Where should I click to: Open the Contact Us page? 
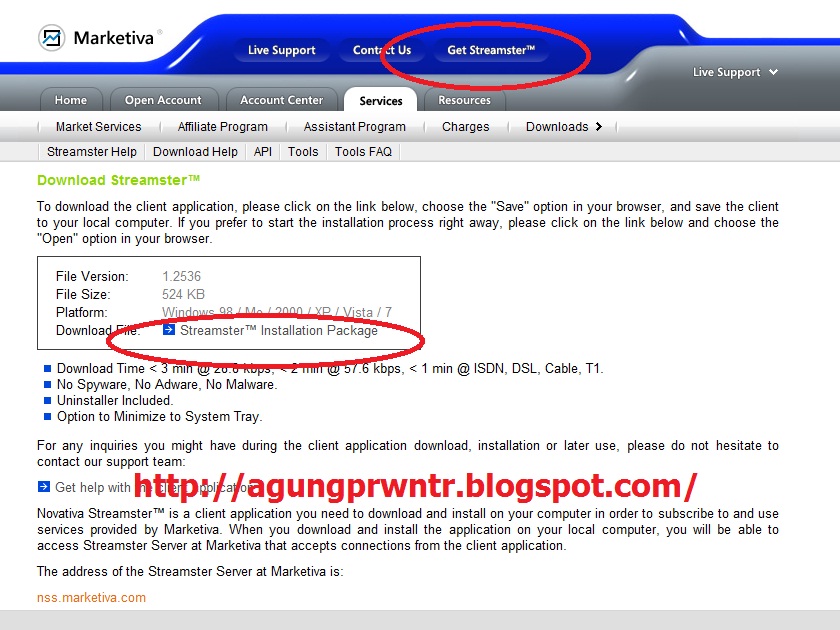coord(382,50)
